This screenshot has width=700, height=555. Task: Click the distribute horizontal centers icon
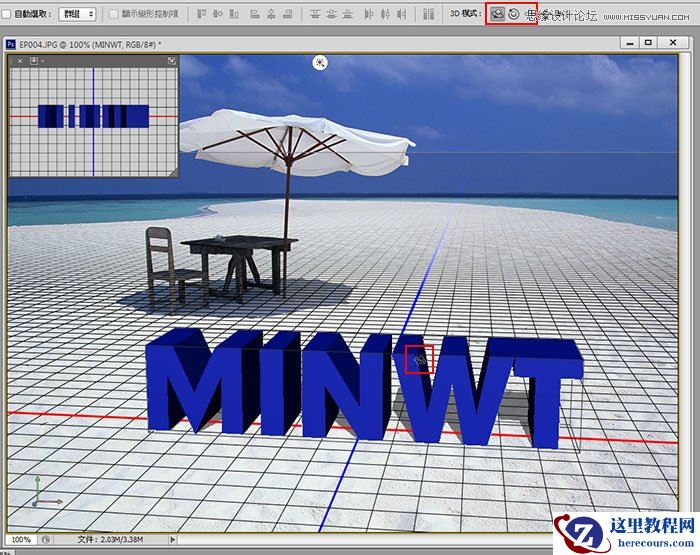385,14
